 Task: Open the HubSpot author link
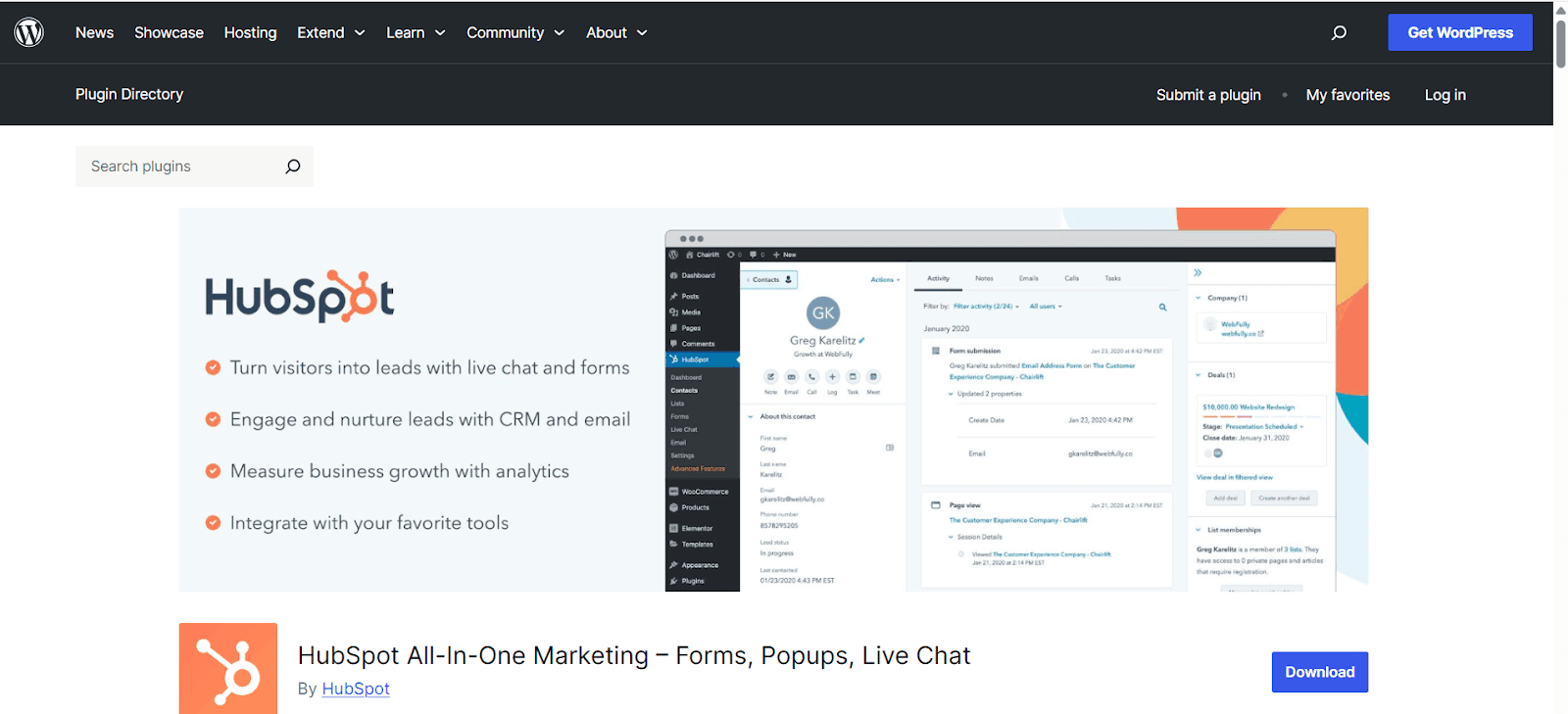point(356,689)
